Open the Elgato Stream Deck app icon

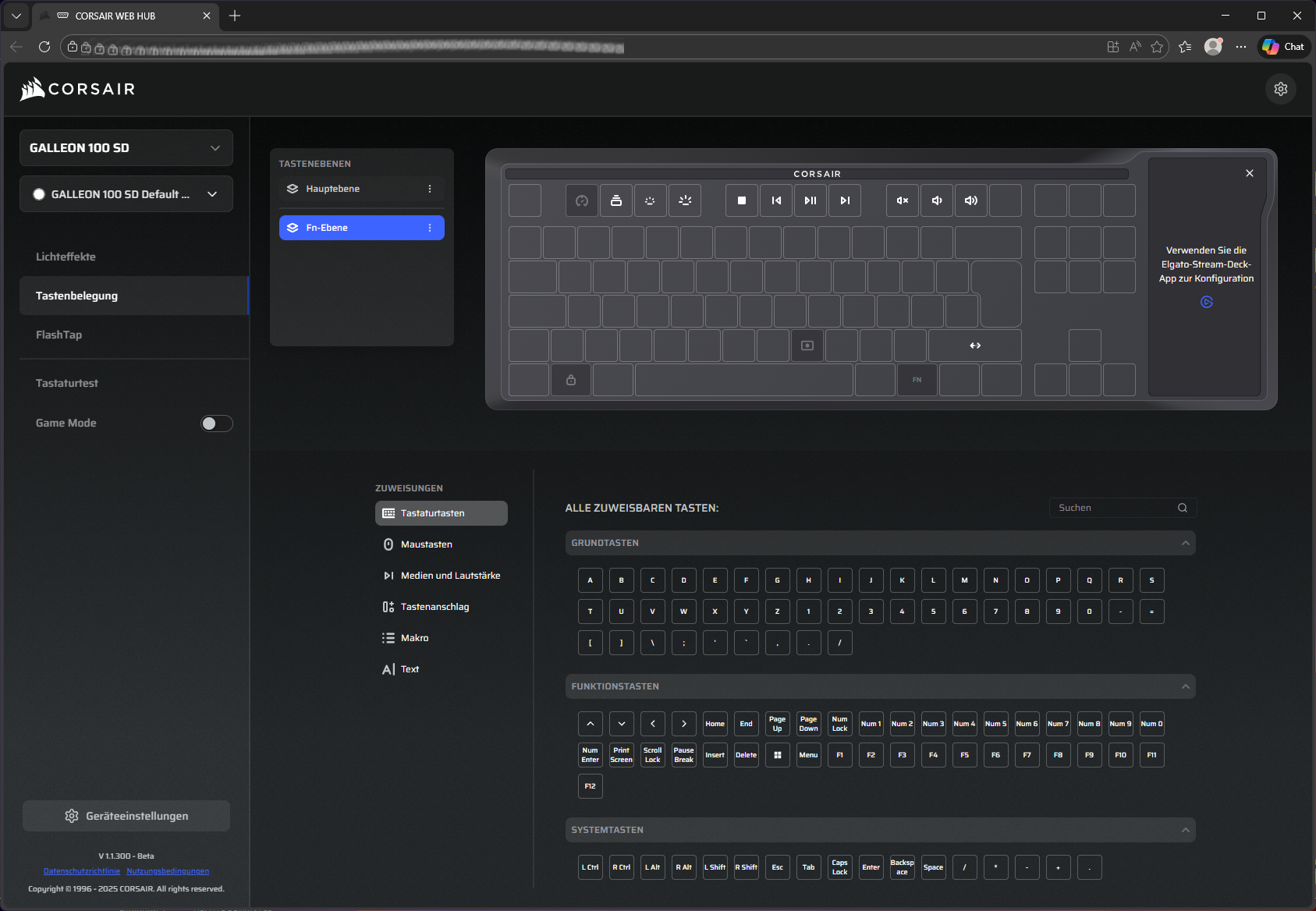pos(1207,302)
